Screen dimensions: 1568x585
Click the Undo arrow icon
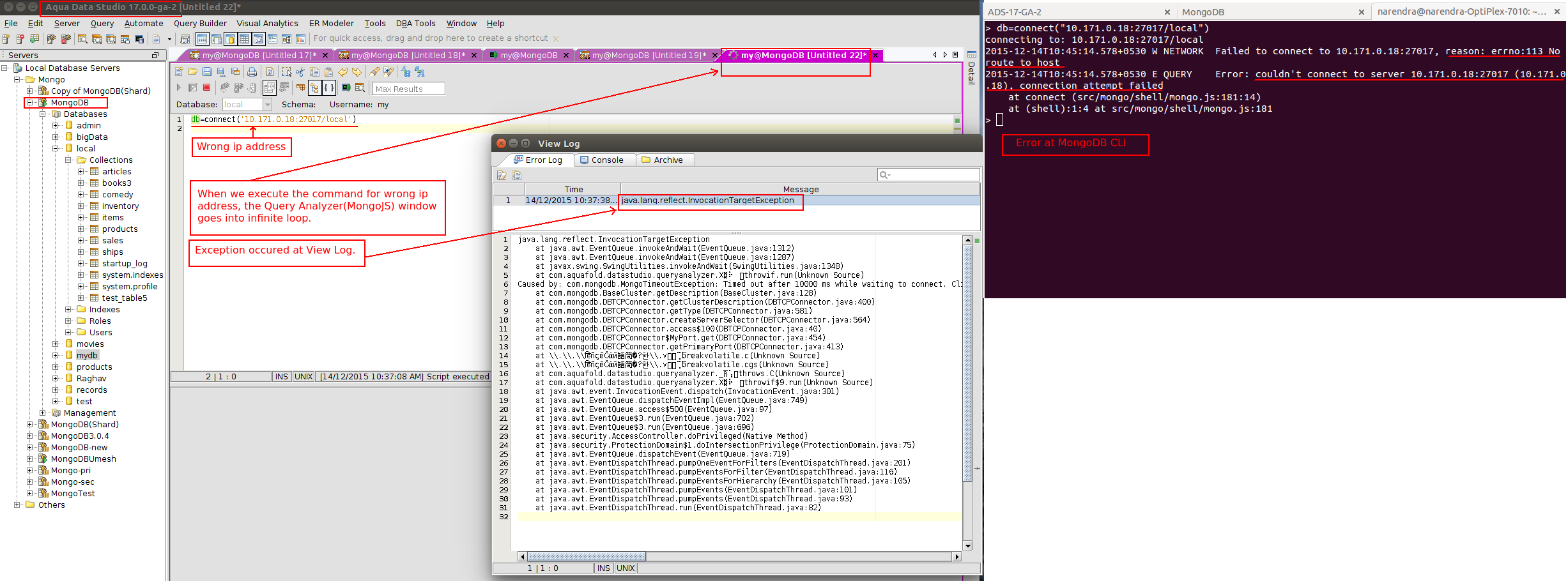pos(342,72)
